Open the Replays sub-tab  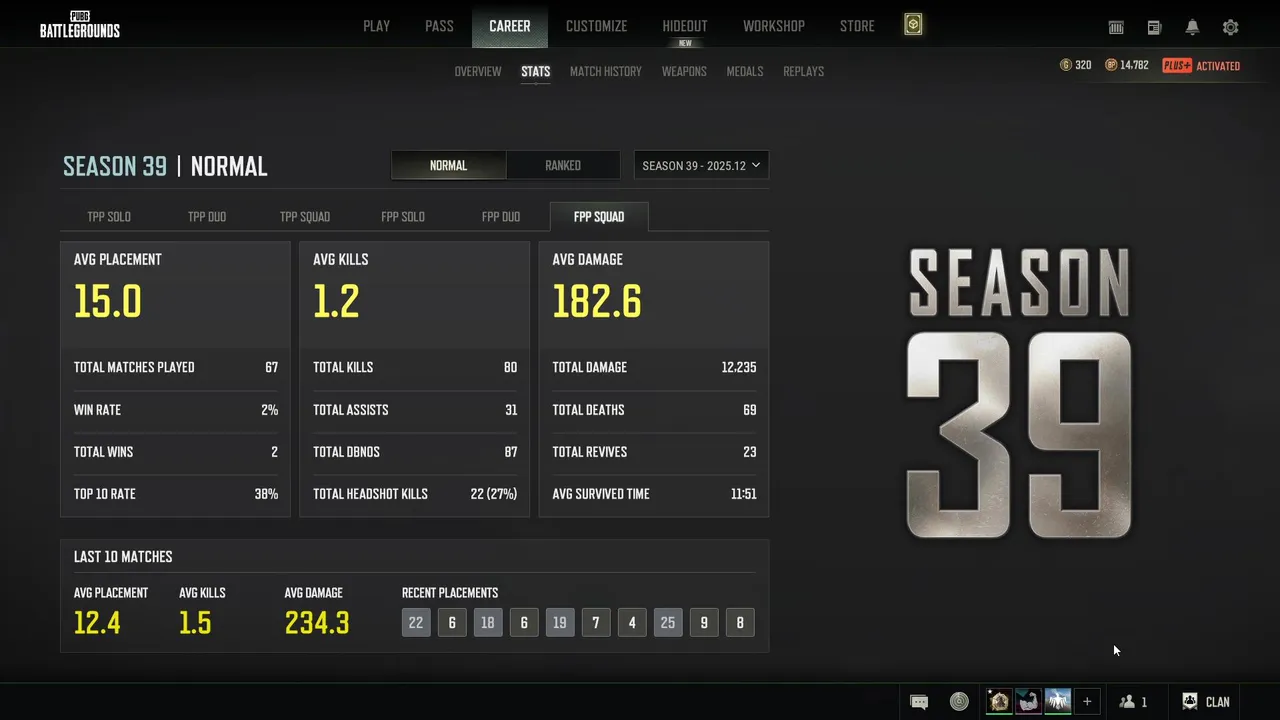pyautogui.click(x=804, y=72)
